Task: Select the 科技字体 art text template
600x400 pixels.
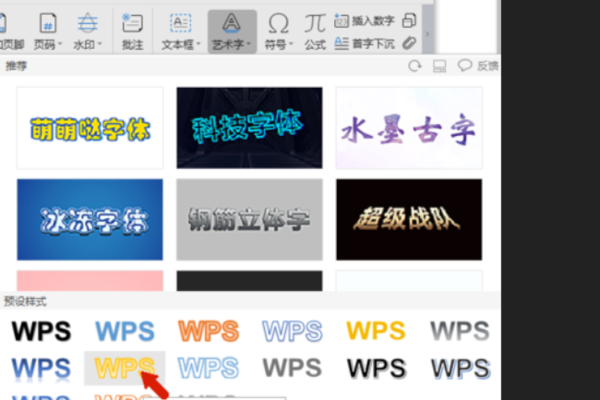Action: [x=249, y=128]
